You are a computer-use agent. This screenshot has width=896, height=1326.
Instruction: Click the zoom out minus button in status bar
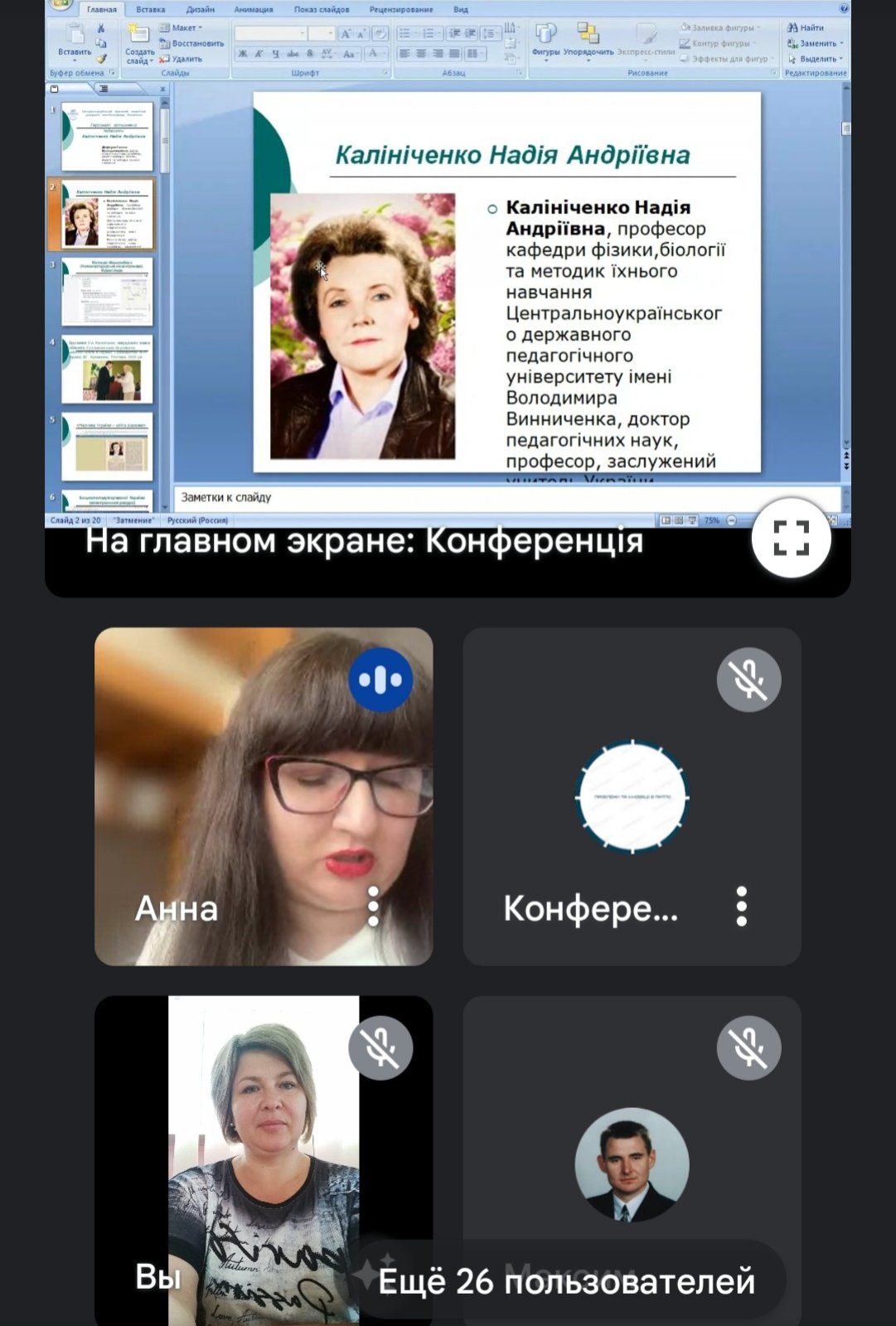click(x=731, y=520)
